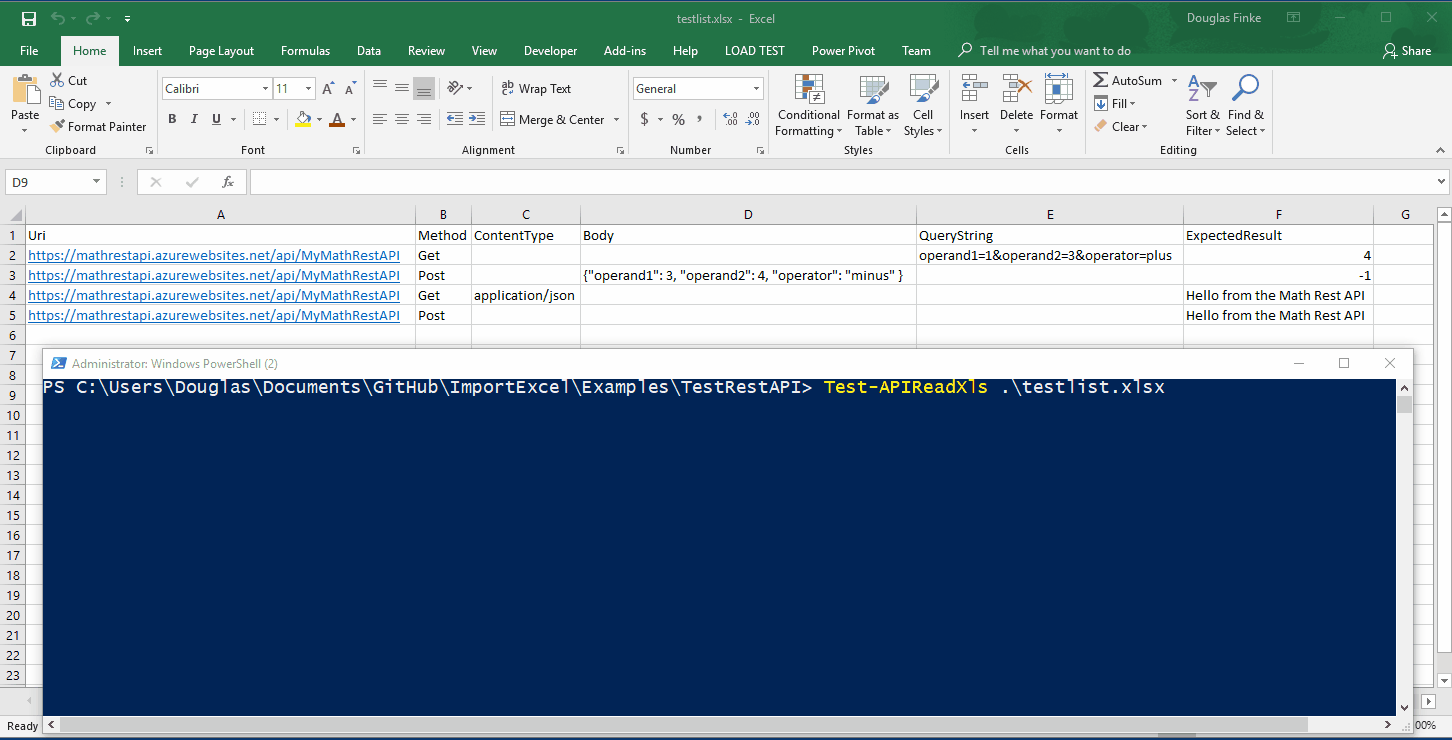Click the Save icon in title bar
This screenshot has width=1452, height=740.
coord(29,19)
